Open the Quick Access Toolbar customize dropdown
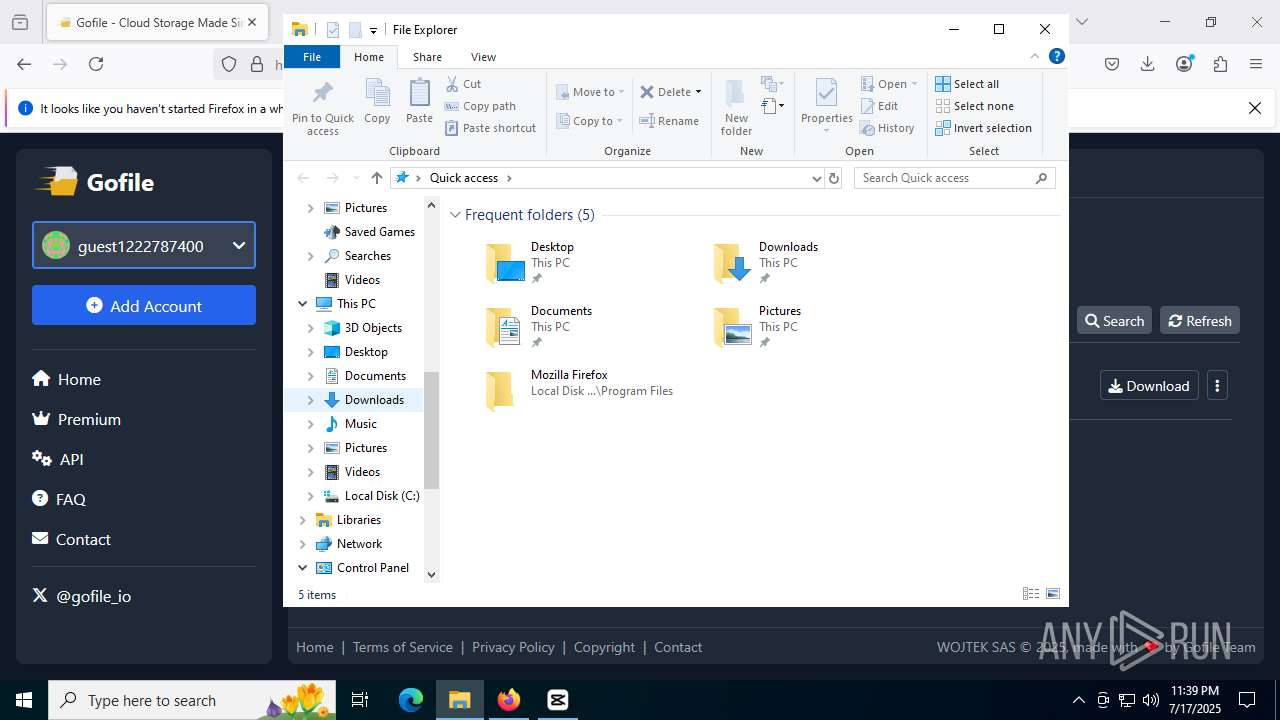This screenshot has width=1280, height=720. [373, 30]
